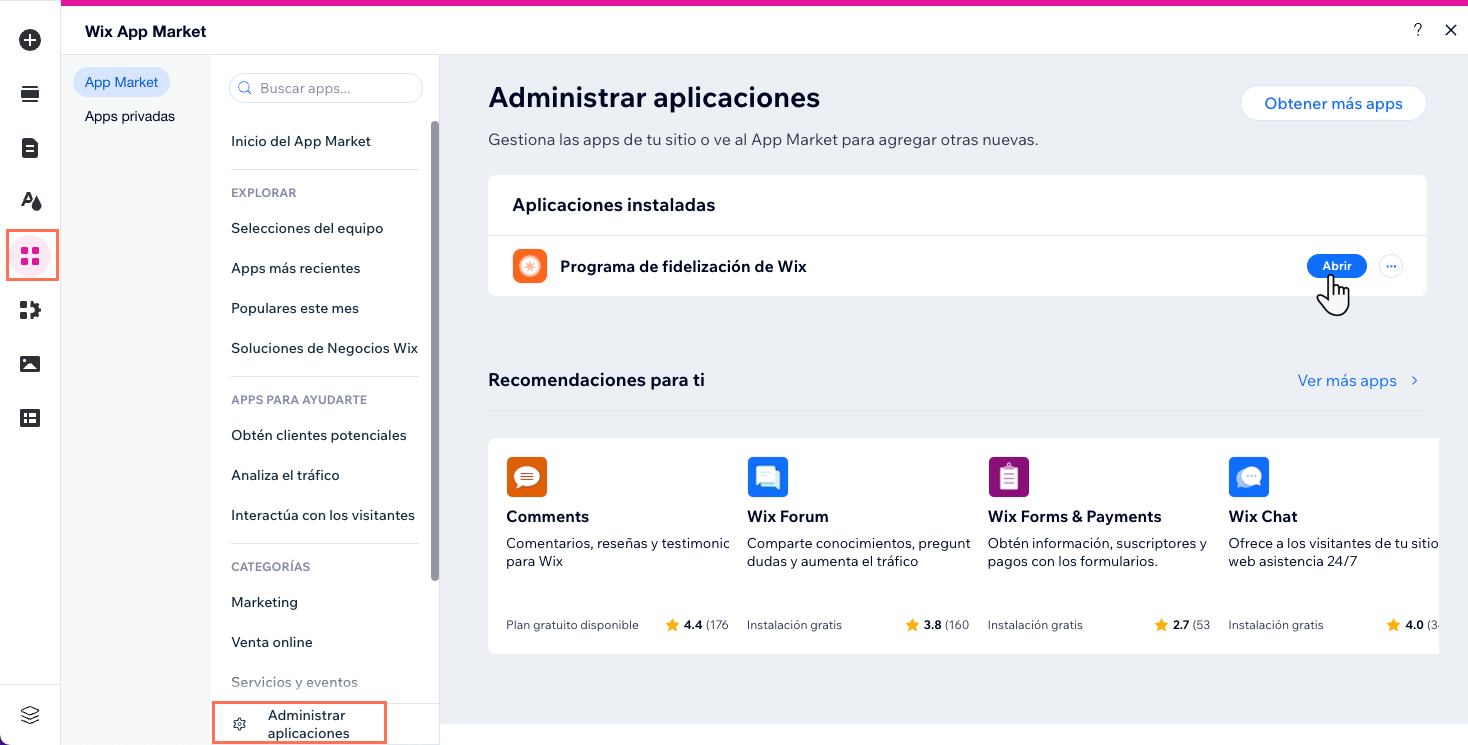Screen dimensions: 1468x745
Task: Click the 4.4 star rating on Comments
Action: (697, 625)
